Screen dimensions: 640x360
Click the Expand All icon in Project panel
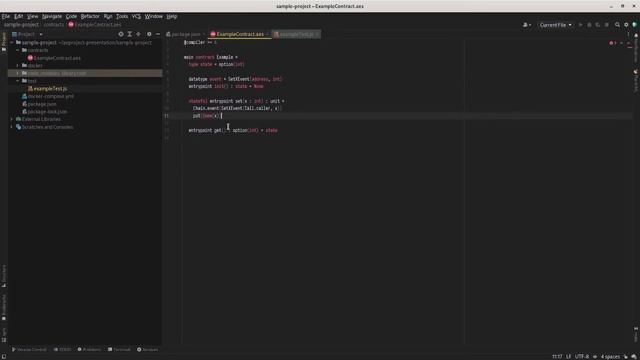pos(130,34)
